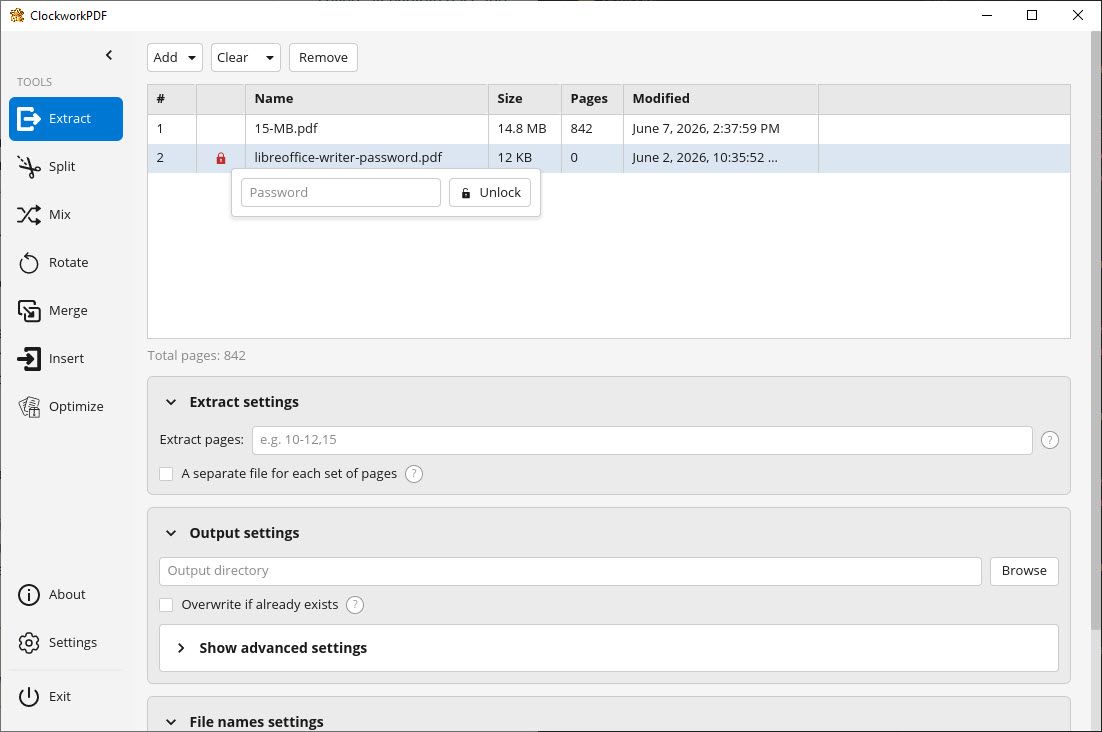Sort by the # column header
The height and width of the screenshot is (732, 1102).
click(171, 99)
